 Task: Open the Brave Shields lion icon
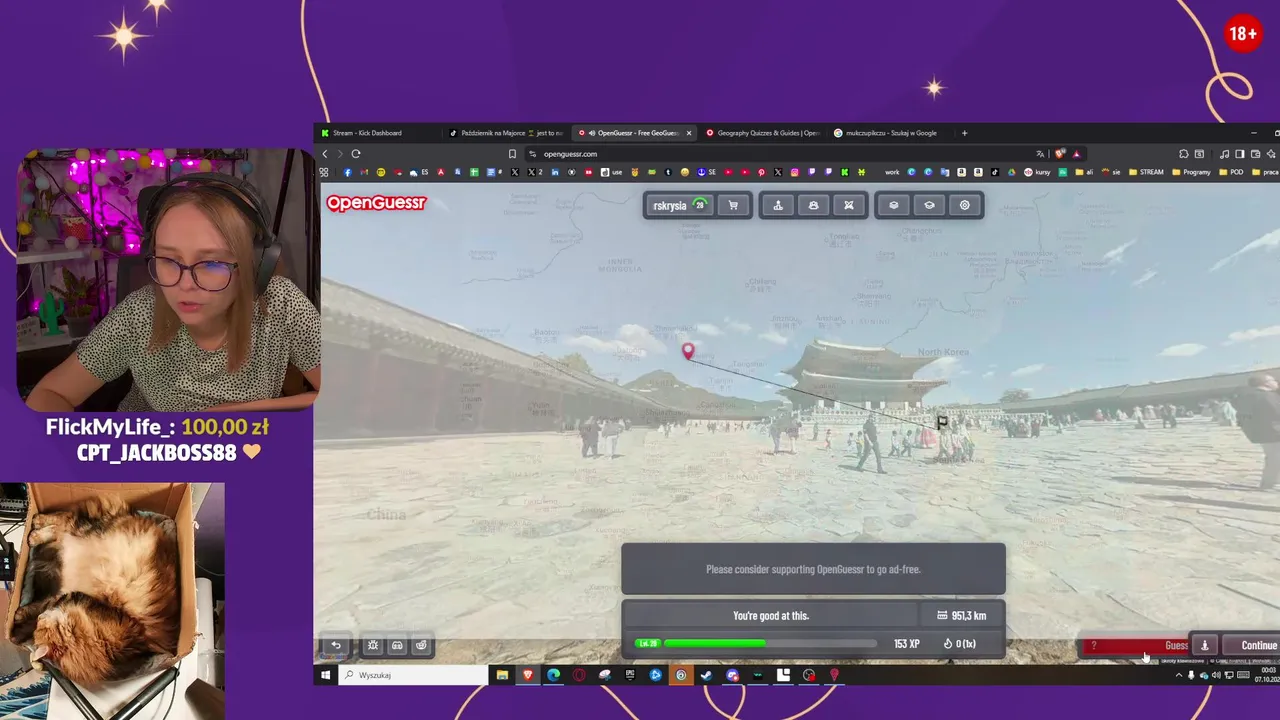(x=1059, y=154)
